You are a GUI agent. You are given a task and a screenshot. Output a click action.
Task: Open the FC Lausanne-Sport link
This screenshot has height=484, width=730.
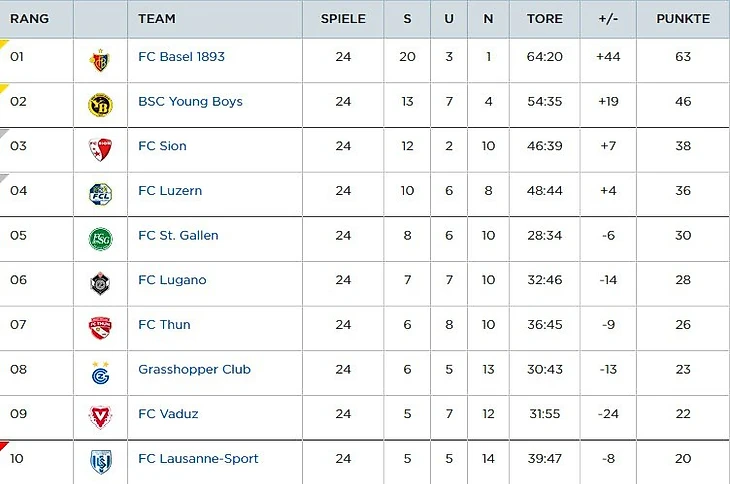pos(198,459)
